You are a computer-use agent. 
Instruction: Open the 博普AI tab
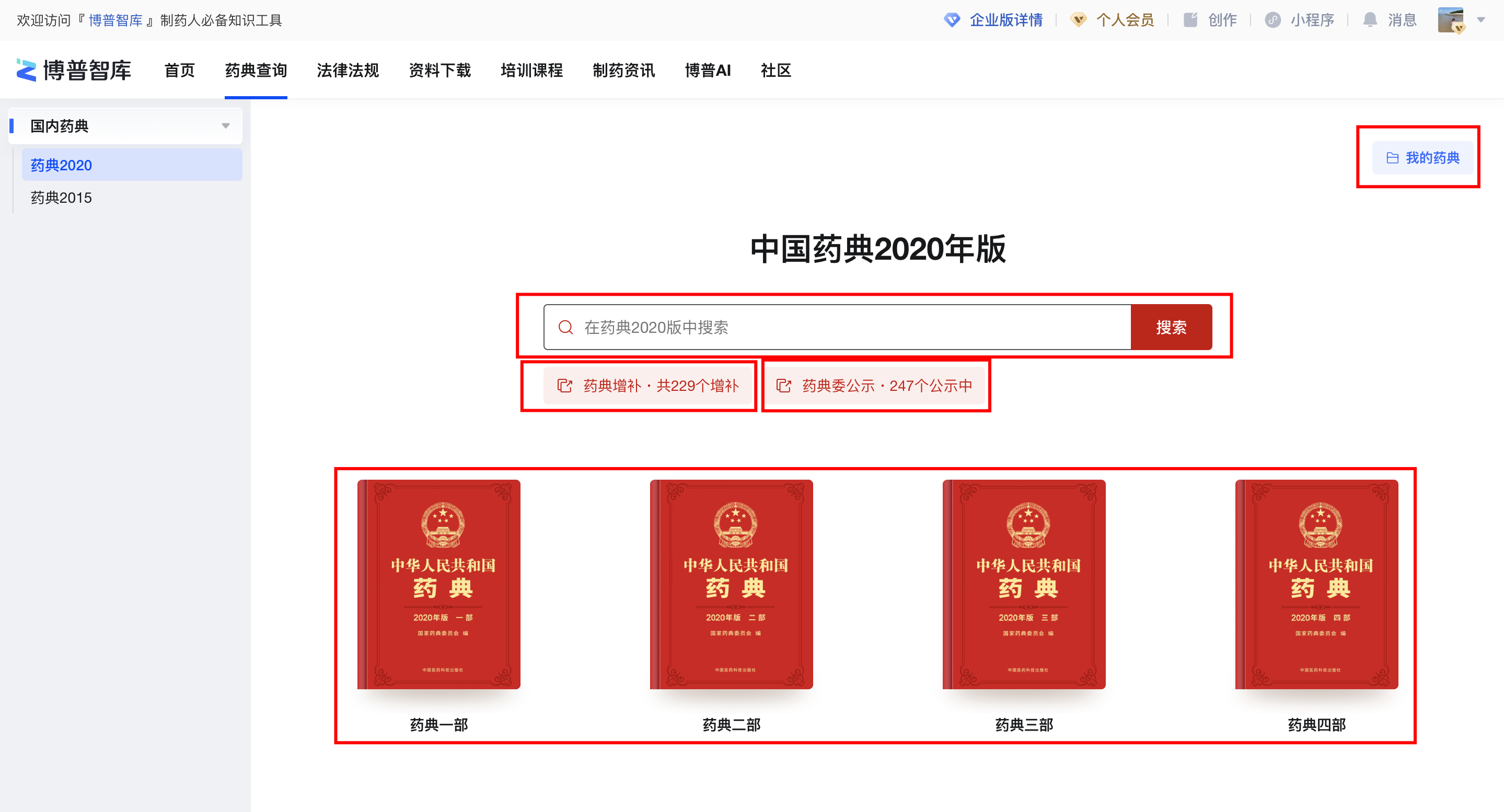coord(708,71)
